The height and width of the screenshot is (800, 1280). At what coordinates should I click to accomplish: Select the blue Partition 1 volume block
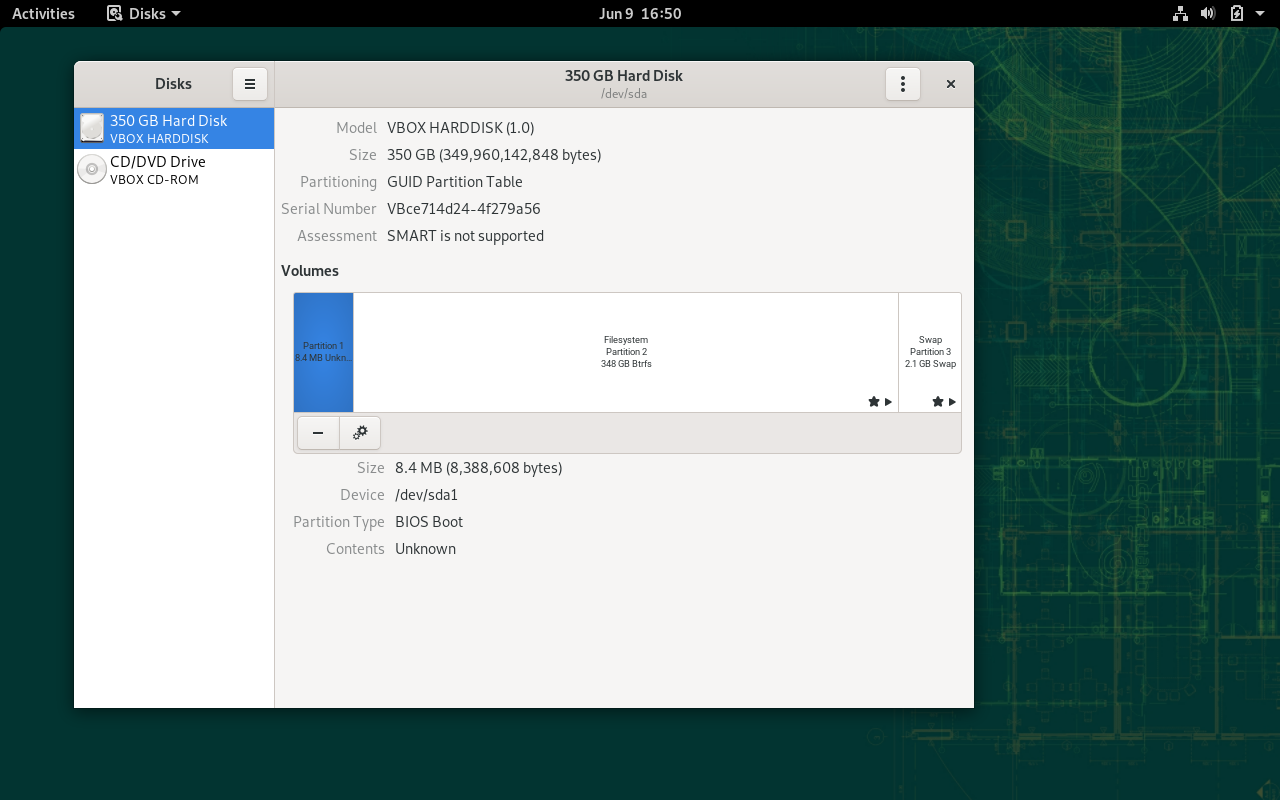click(x=323, y=352)
